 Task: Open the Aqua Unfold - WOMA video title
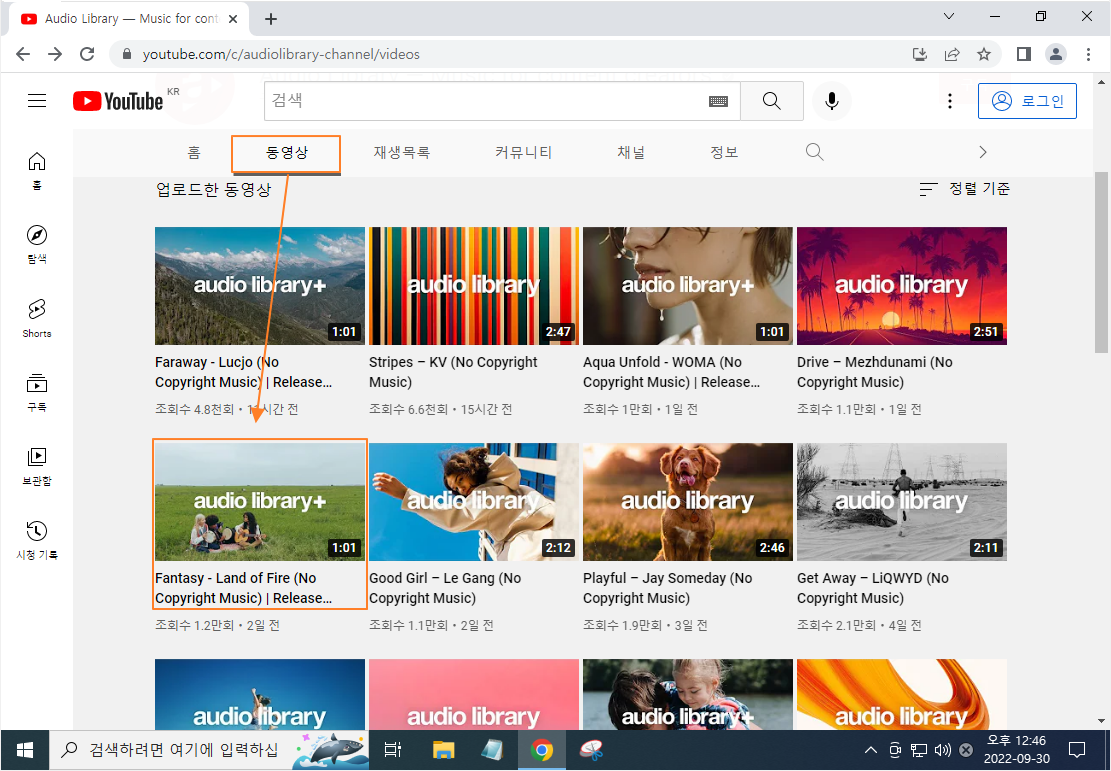coord(672,372)
